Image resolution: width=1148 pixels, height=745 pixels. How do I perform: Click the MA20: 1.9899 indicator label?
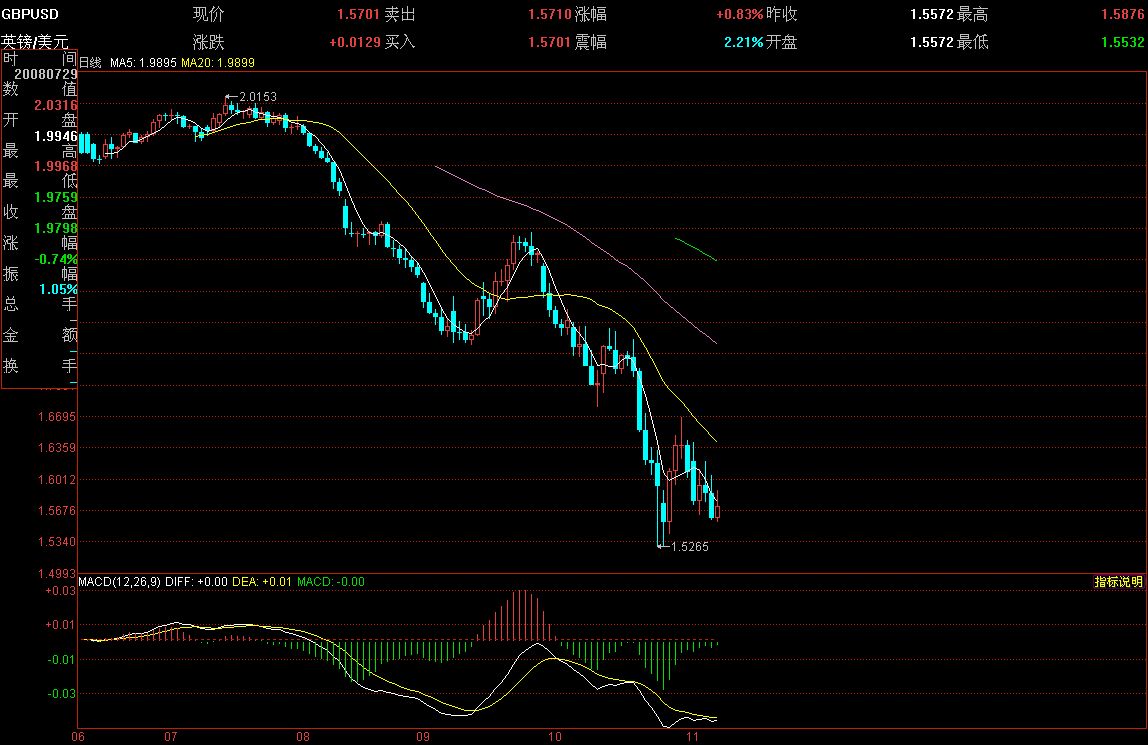(217, 63)
